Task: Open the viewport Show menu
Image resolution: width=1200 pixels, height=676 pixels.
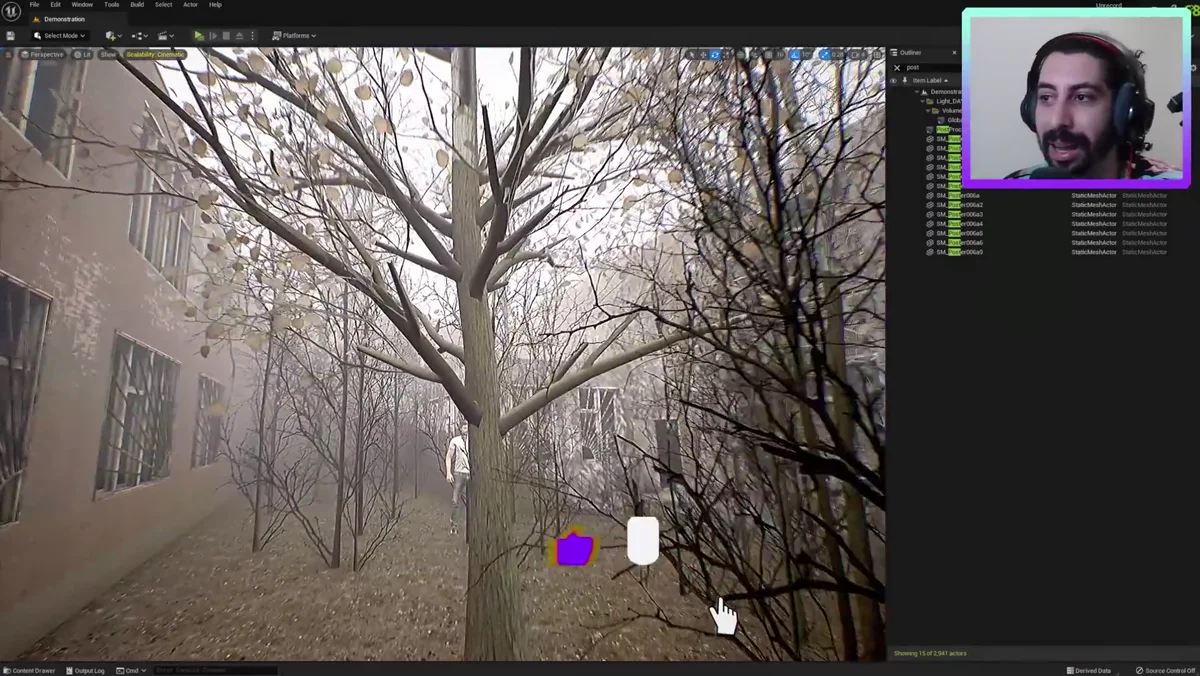Action: pos(108,54)
